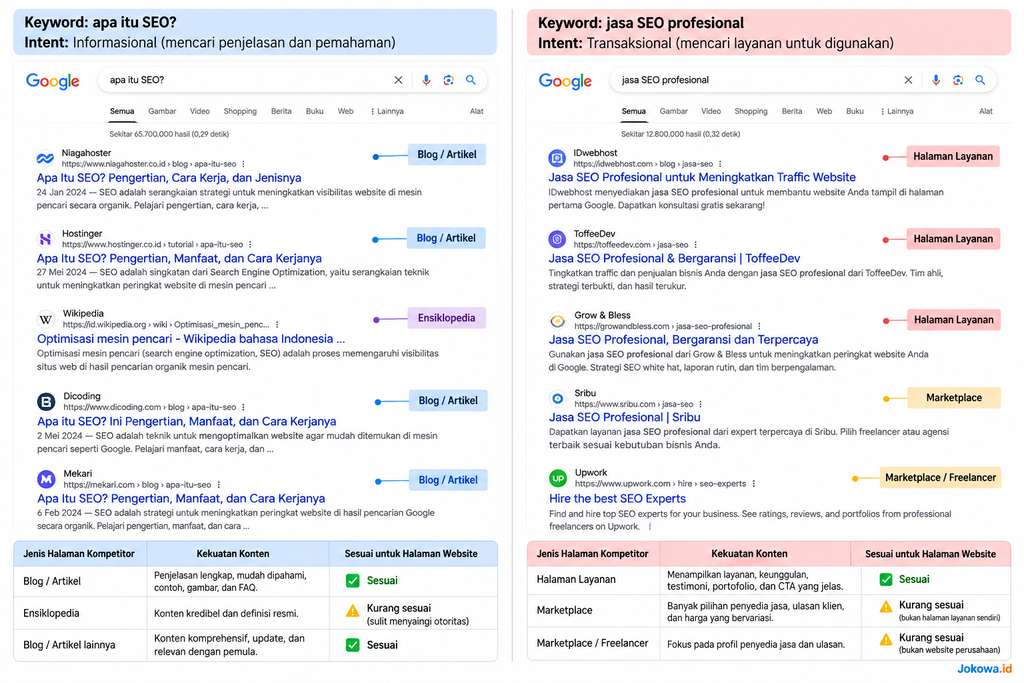Select Berita tab in 'apa itu SEO?' results
This screenshot has width=1024, height=683.
(281, 111)
